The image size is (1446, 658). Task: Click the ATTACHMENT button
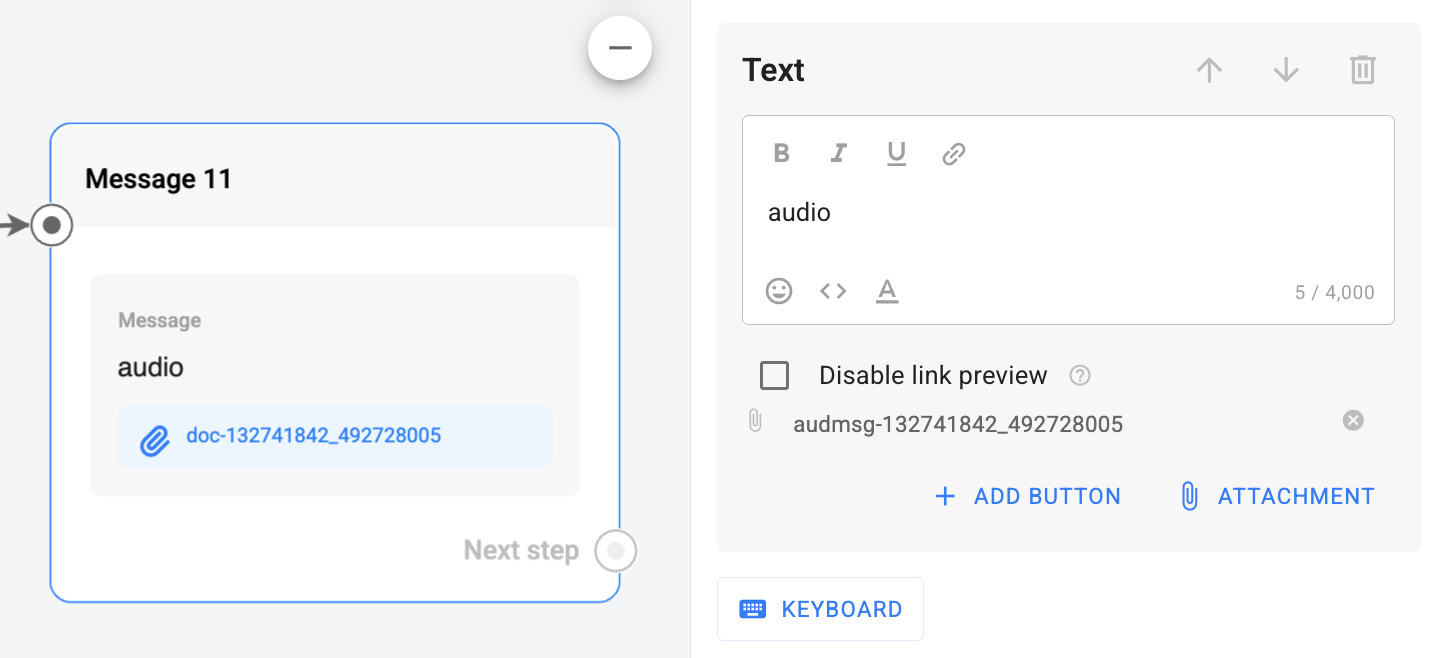(x=1277, y=496)
